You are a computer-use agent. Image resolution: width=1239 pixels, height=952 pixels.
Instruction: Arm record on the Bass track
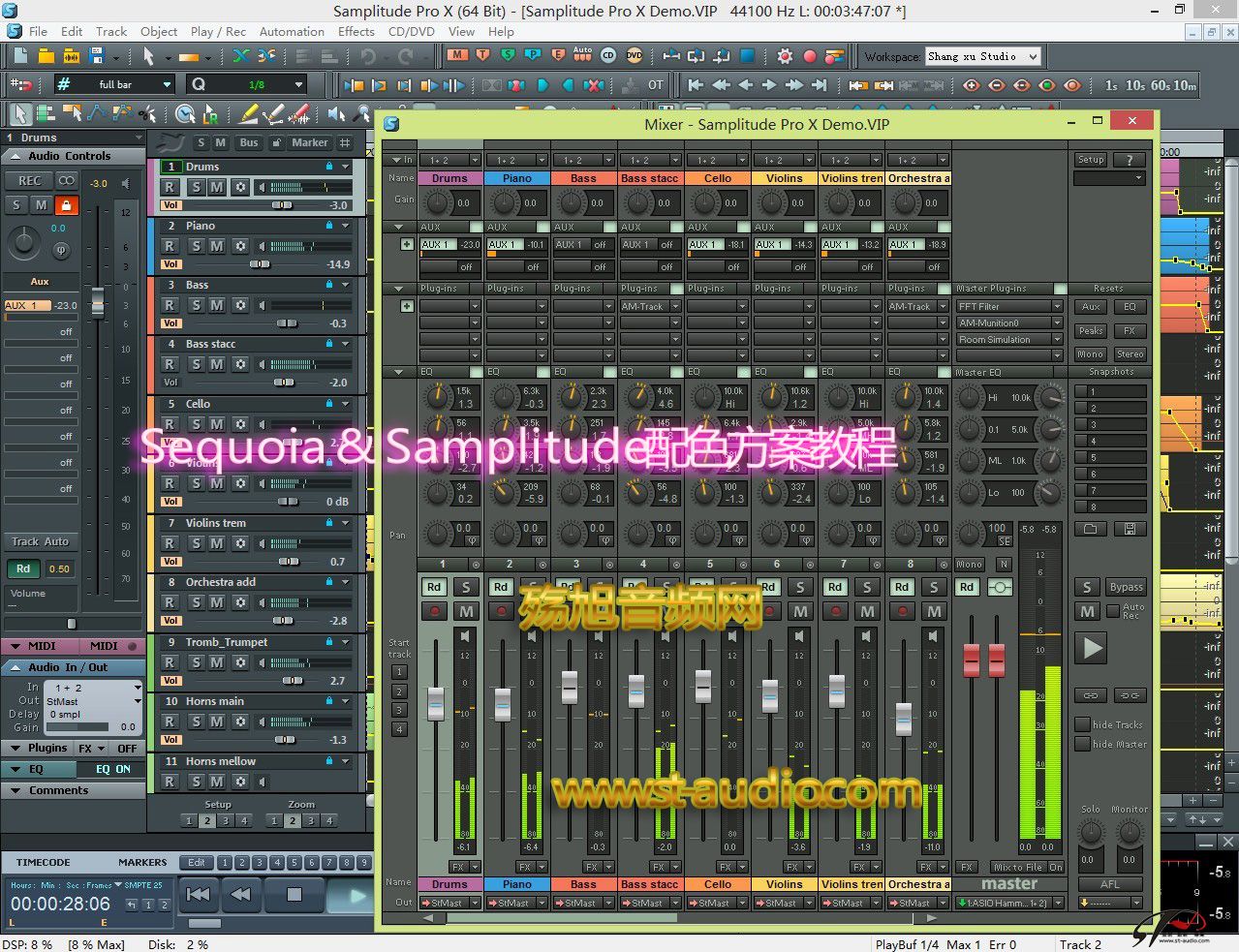tap(170, 305)
